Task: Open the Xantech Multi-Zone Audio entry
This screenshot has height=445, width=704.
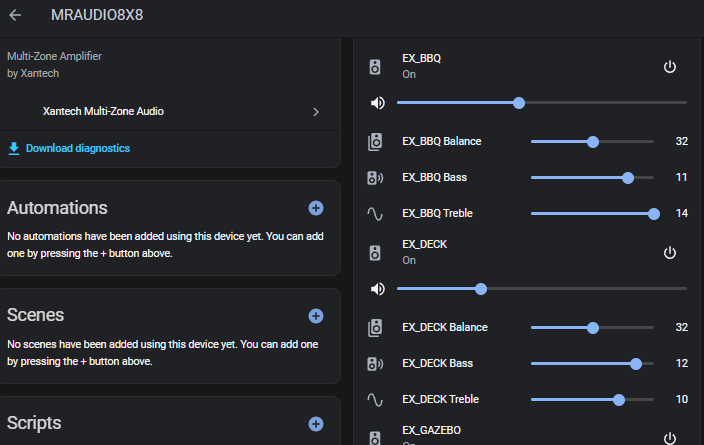Action: tap(104, 112)
